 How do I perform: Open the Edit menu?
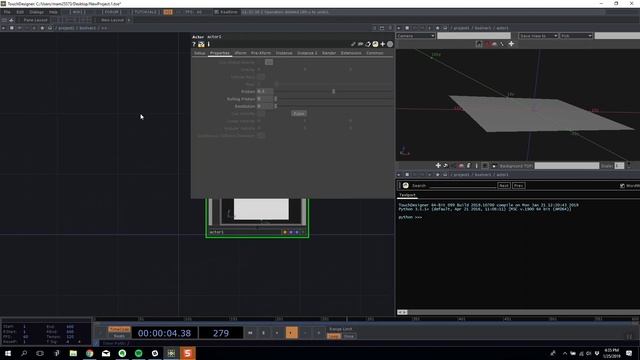(20, 12)
